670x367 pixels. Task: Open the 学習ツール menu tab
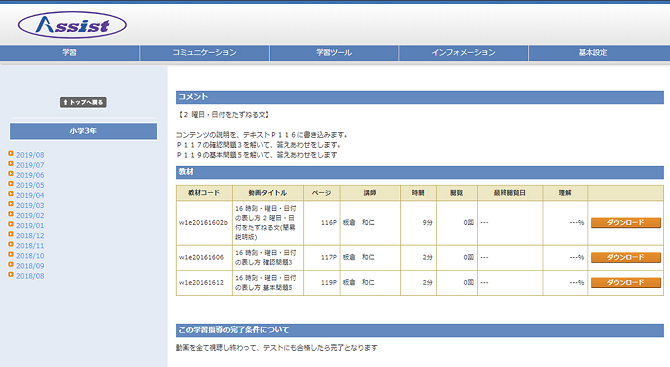click(334, 53)
